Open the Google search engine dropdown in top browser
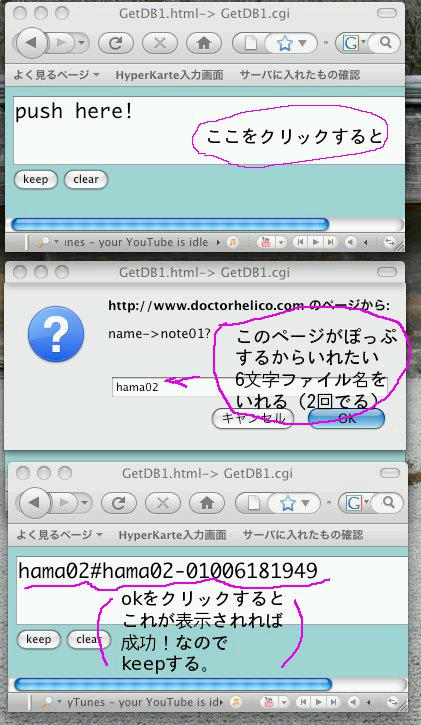The height and width of the screenshot is (725, 421). [x=355, y=43]
